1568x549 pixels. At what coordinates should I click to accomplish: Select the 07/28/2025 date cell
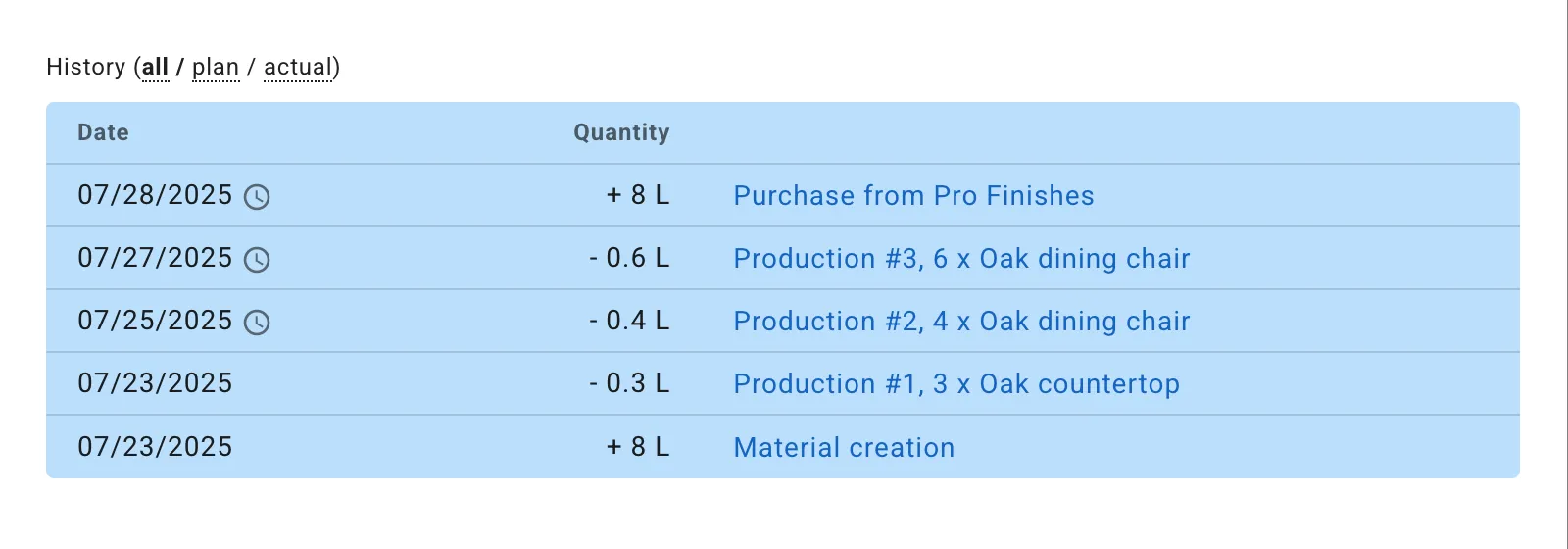(155, 195)
